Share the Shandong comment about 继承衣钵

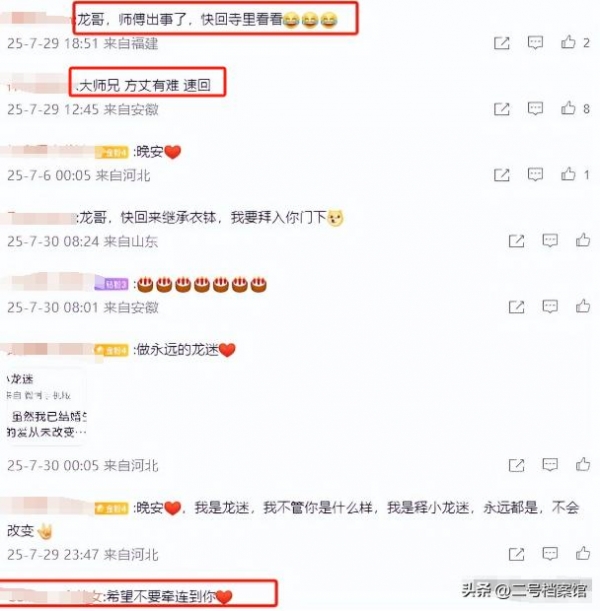click(516, 241)
